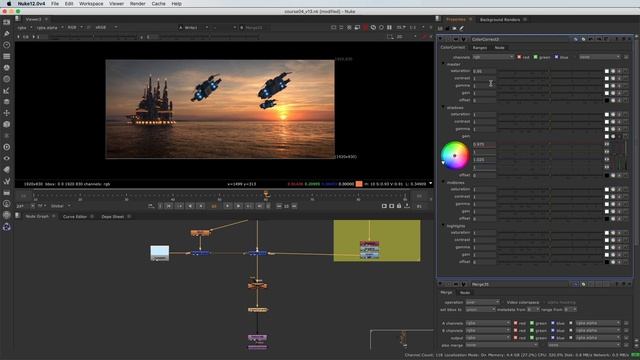Toggle red channel checkbox in ColorCorrect2
The width and height of the screenshot is (640, 360).
[x=519, y=57]
